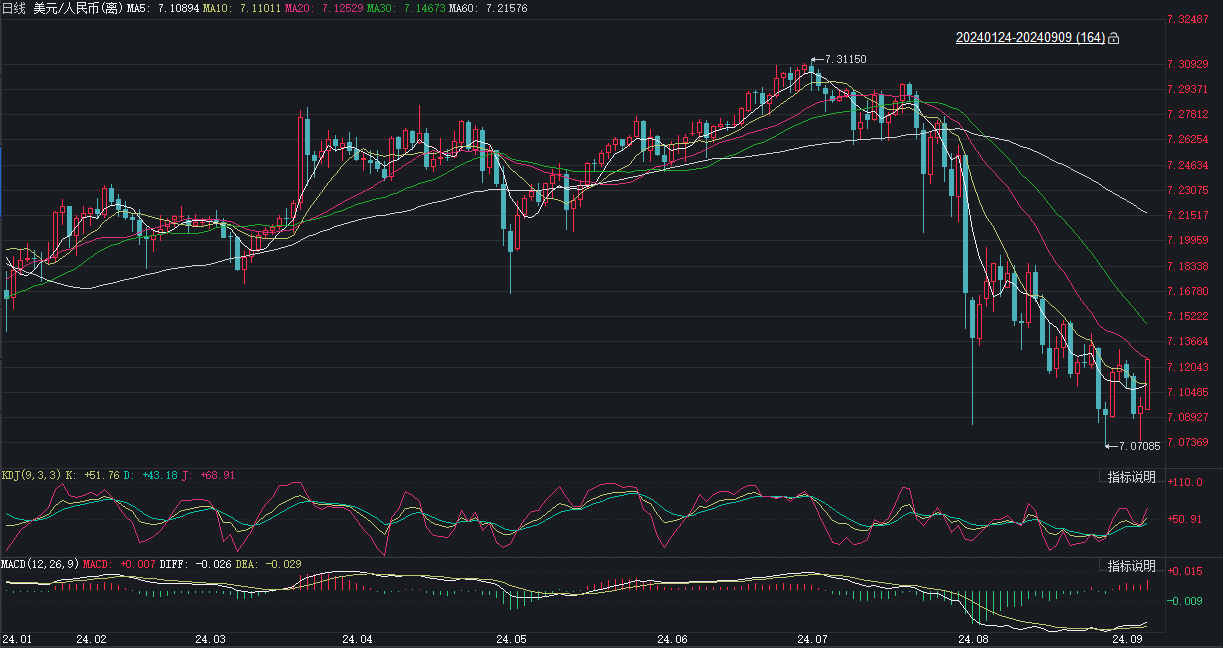Click the 日线 period label
This screenshot has height=648, width=1223.
click(14, 8)
